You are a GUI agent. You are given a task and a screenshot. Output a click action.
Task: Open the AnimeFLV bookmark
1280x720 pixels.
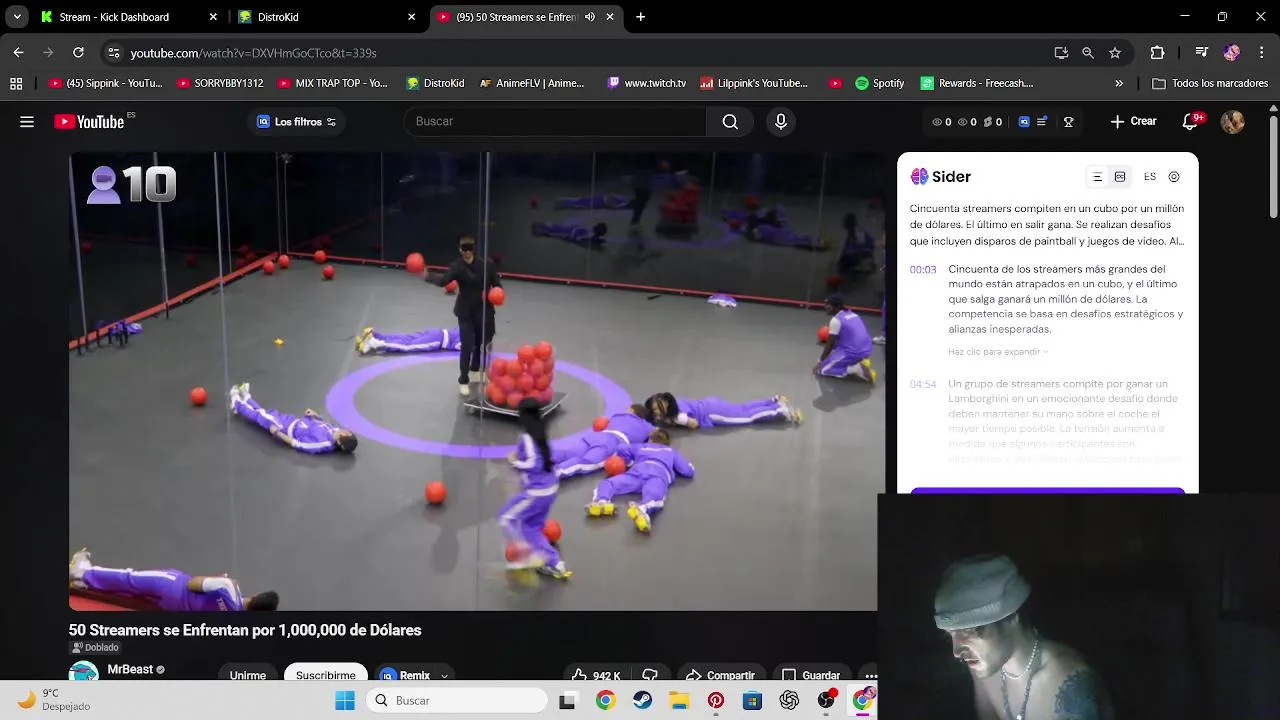click(531, 84)
